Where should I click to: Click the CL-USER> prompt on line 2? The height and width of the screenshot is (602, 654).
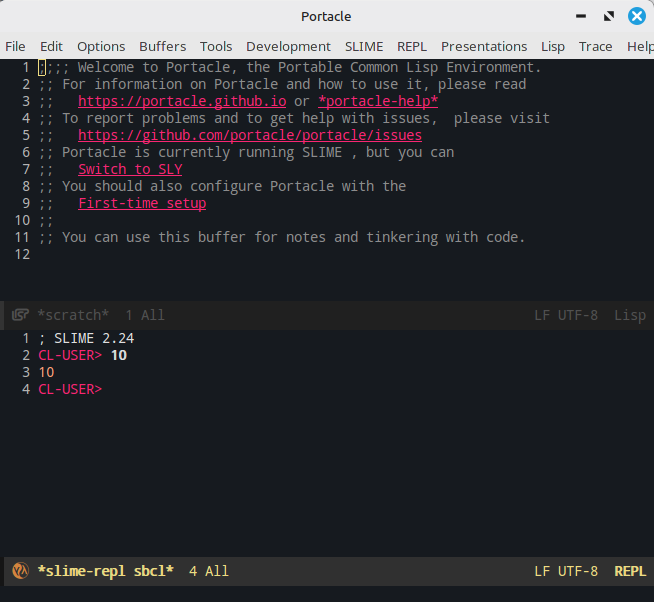[70, 355]
